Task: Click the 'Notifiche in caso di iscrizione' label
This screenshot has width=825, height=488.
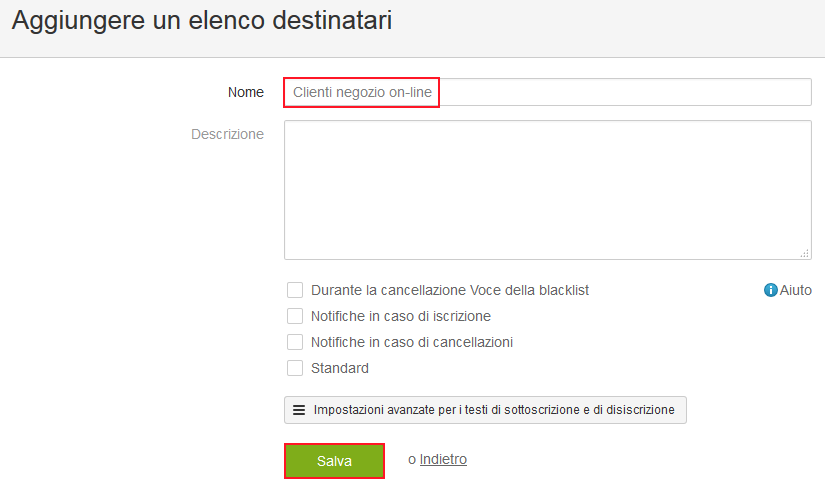Action: (x=401, y=316)
